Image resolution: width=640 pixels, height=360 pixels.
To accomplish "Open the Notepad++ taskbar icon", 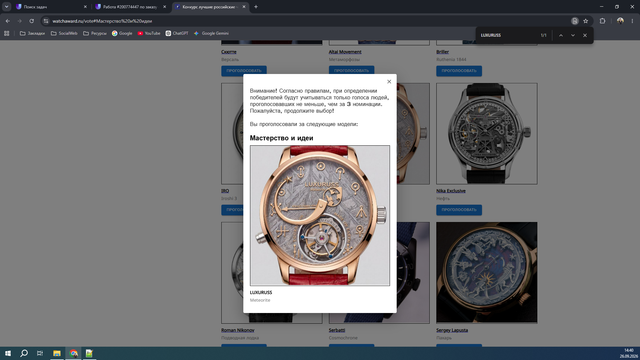I will point(89,353).
